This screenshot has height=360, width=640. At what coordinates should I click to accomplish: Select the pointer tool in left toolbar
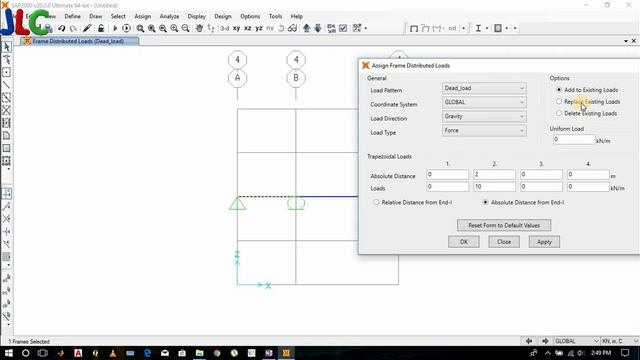[7, 47]
